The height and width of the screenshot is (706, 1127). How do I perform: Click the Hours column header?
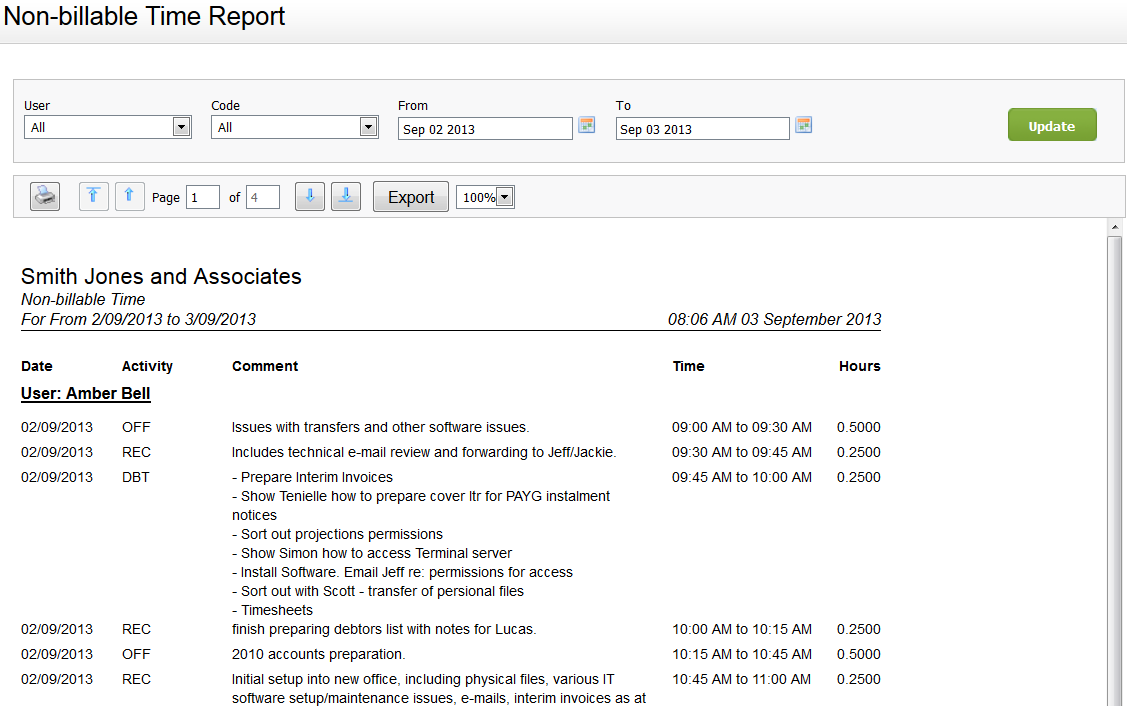pyautogui.click(x=859, y=366)
